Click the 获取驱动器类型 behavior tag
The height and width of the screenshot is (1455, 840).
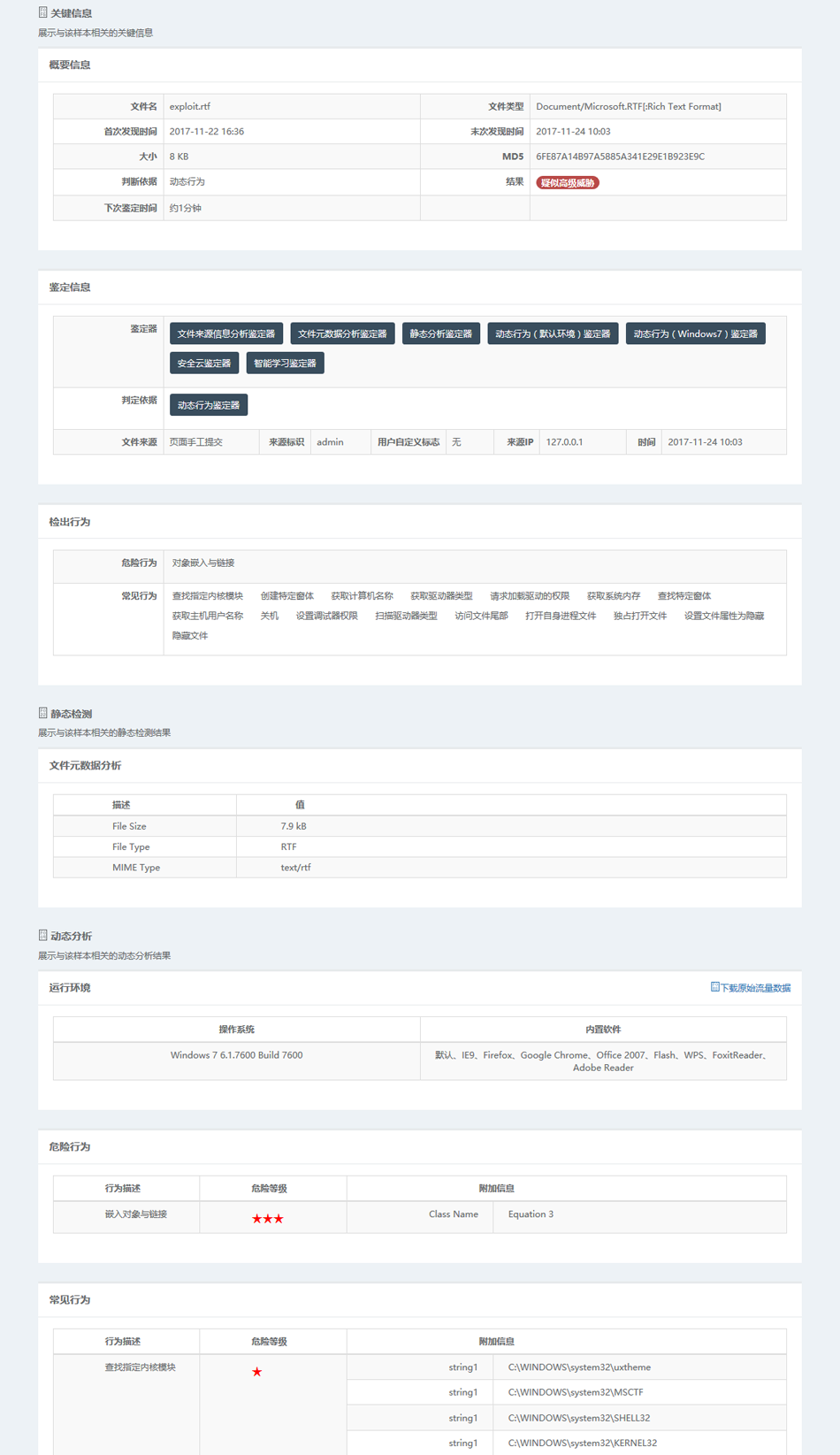tap(441, 596)
